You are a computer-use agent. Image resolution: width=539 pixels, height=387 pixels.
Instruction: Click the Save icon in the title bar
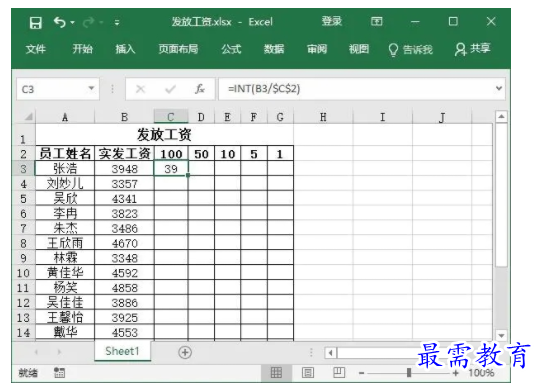(x=35, y=23)
